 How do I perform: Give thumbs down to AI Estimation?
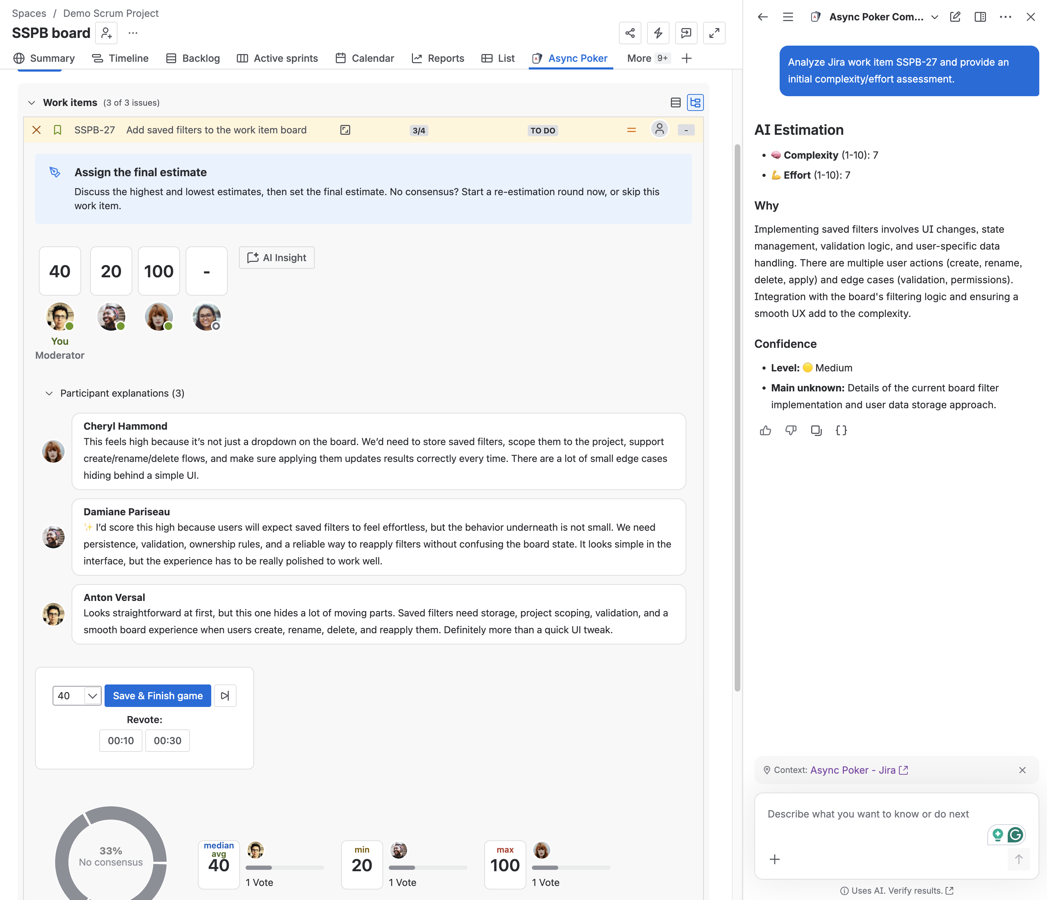tap(790, 430)
